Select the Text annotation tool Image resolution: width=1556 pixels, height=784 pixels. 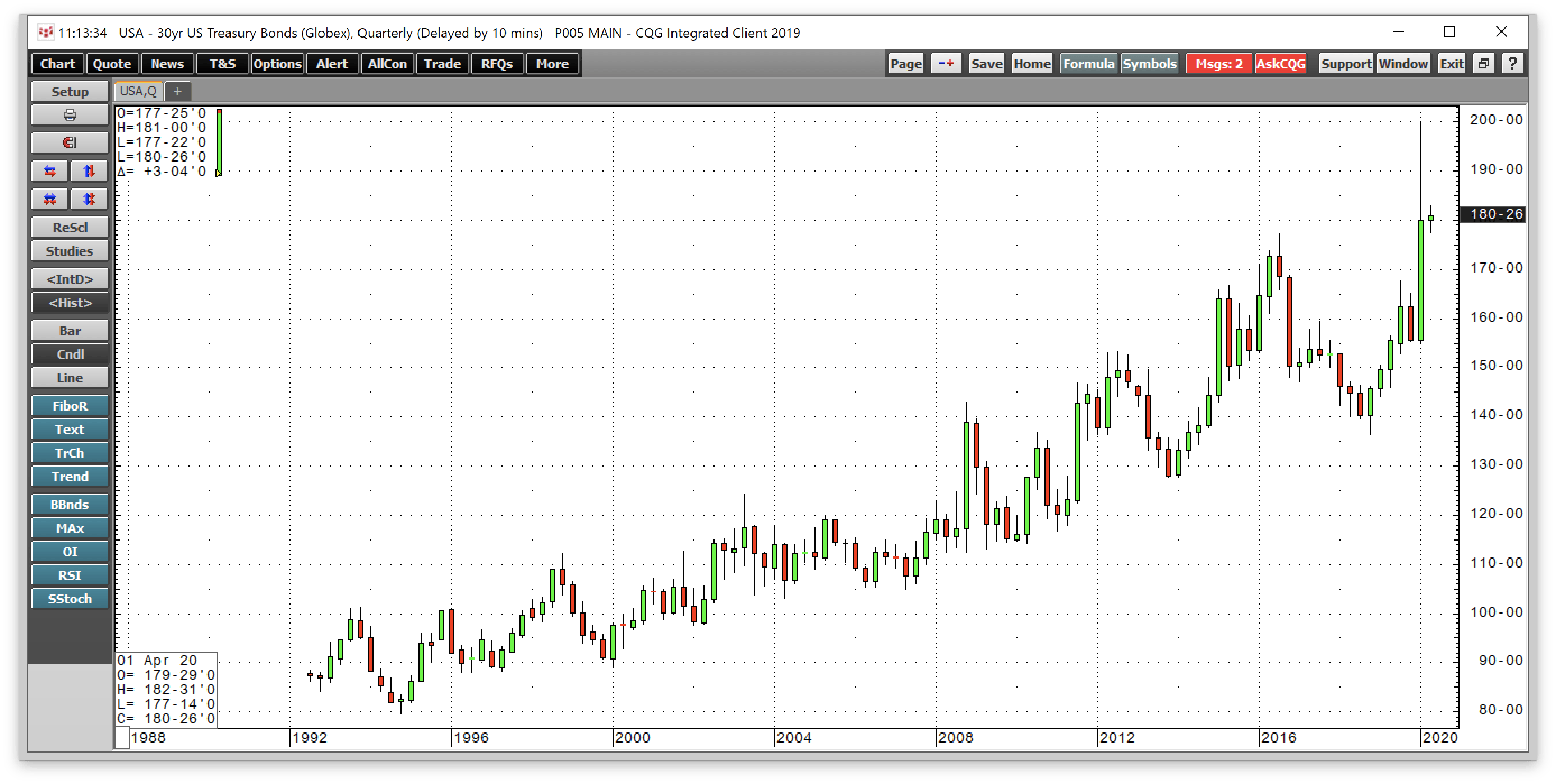(70, 430)
